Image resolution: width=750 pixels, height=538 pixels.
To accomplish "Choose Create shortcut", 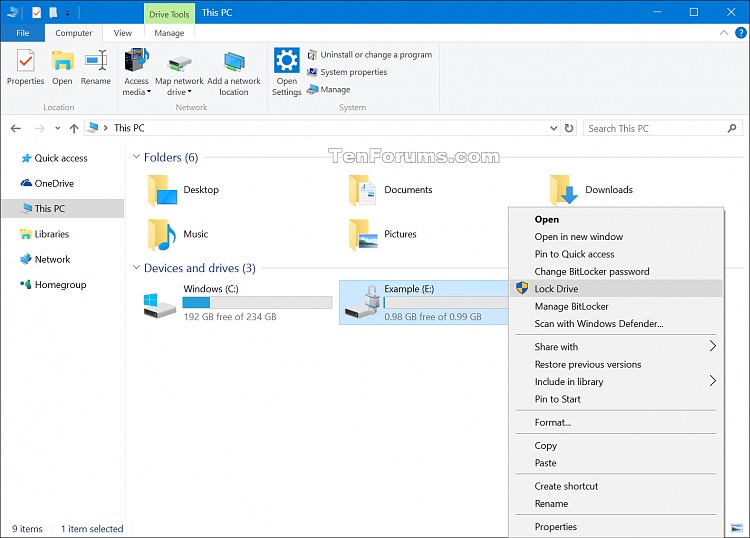I will pyautogui.click(x=617, y=486).
